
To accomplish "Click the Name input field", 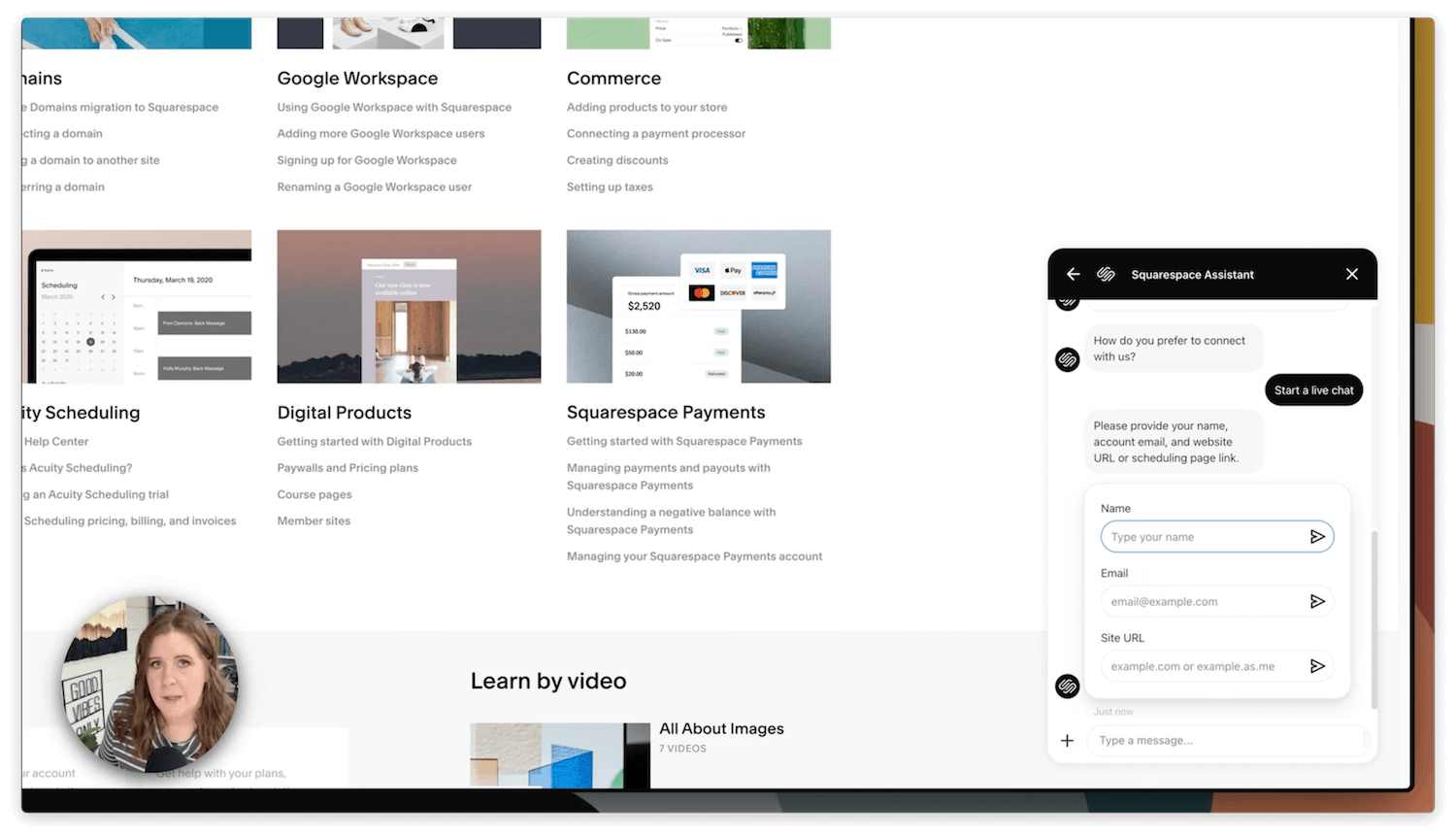I will coord(1217,537).
